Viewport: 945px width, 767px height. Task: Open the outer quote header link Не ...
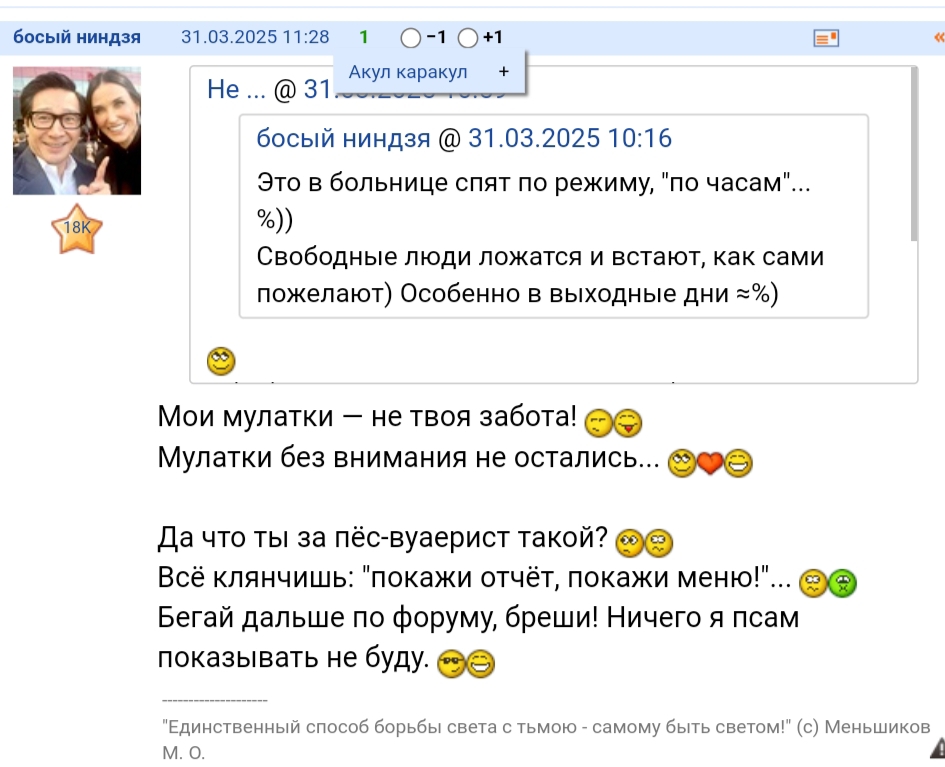tap(237, 89)
